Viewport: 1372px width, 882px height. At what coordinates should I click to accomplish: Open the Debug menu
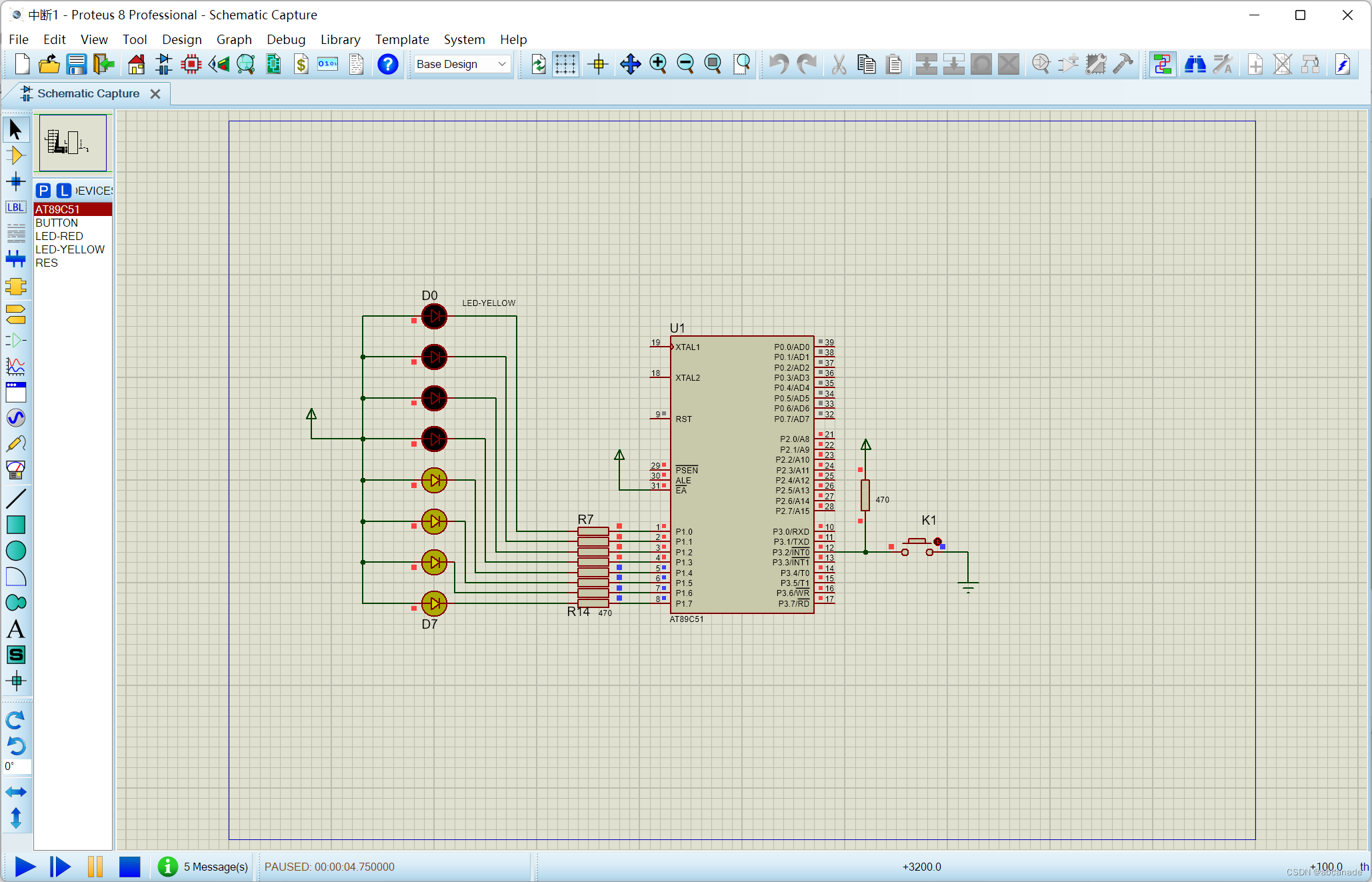tap(286, 39)
